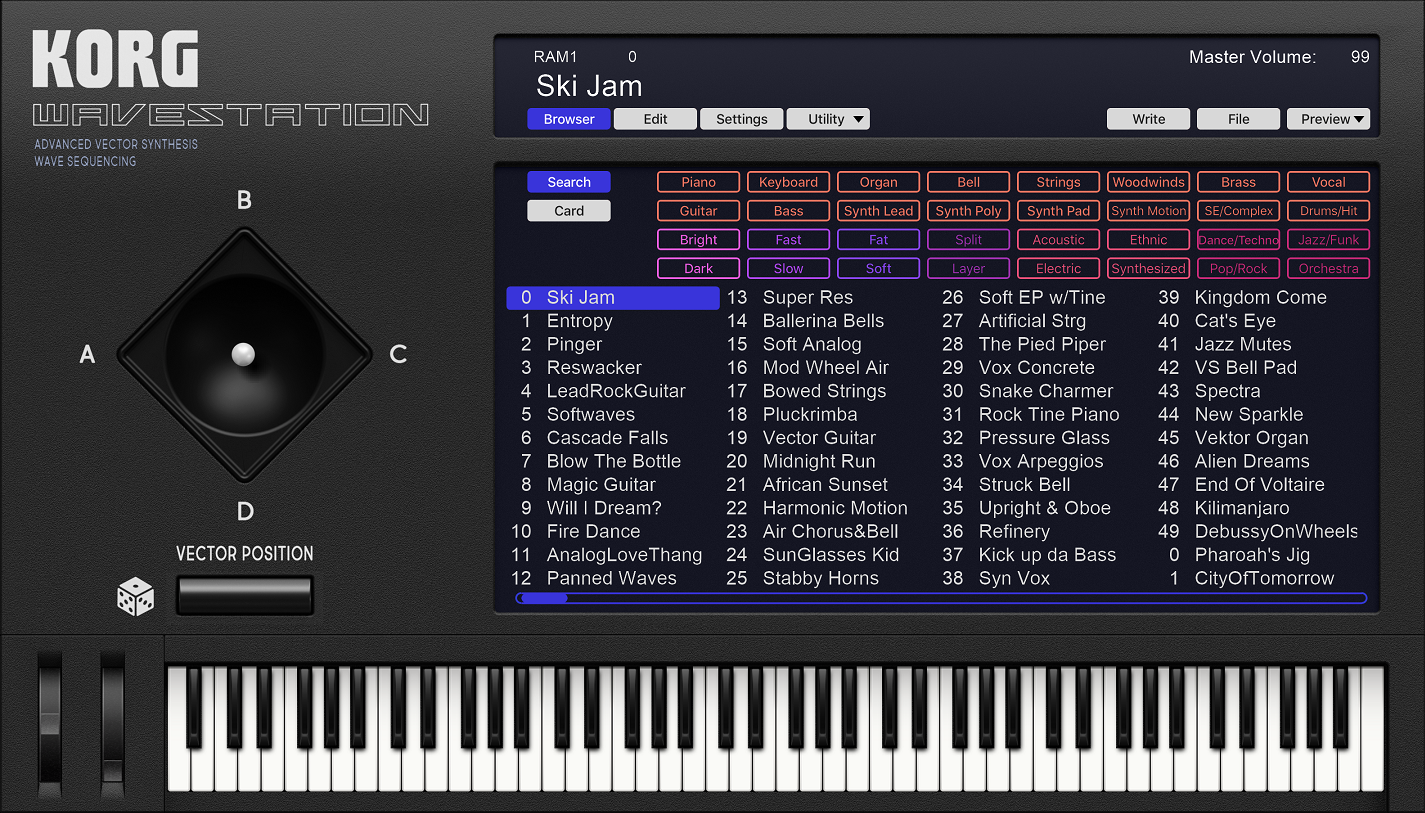
Task: Click the KORG logo
Action: coord(114,60)
